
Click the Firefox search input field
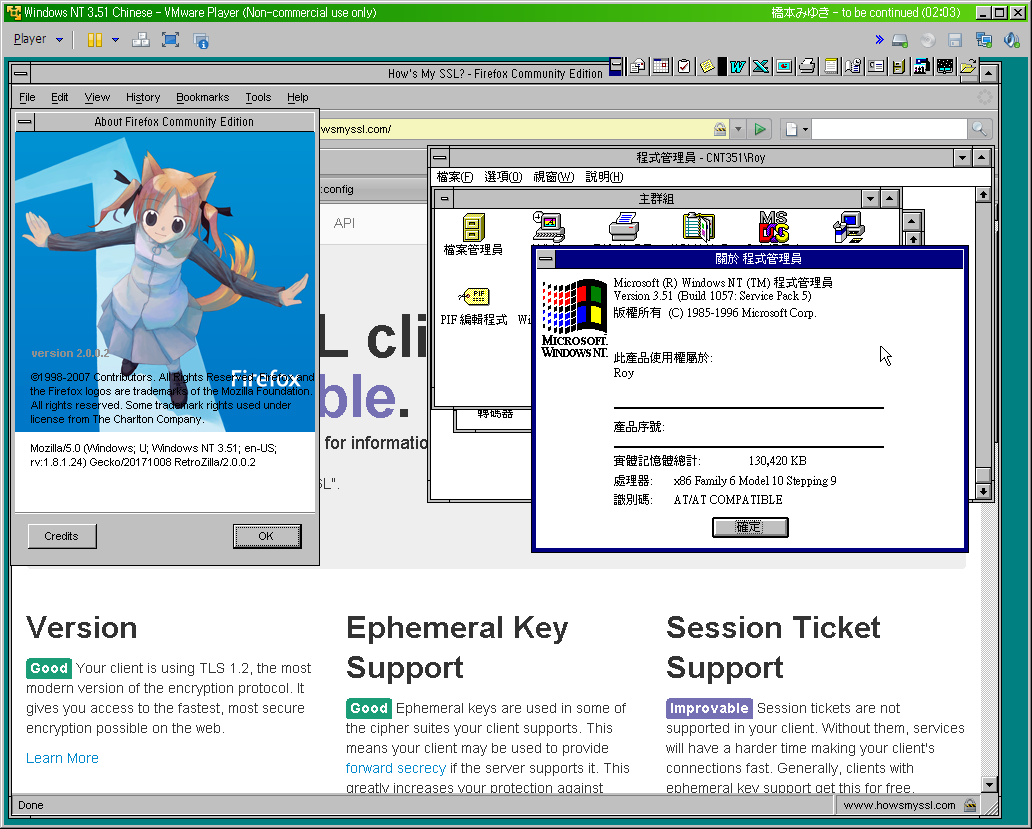tap(889, 129)
